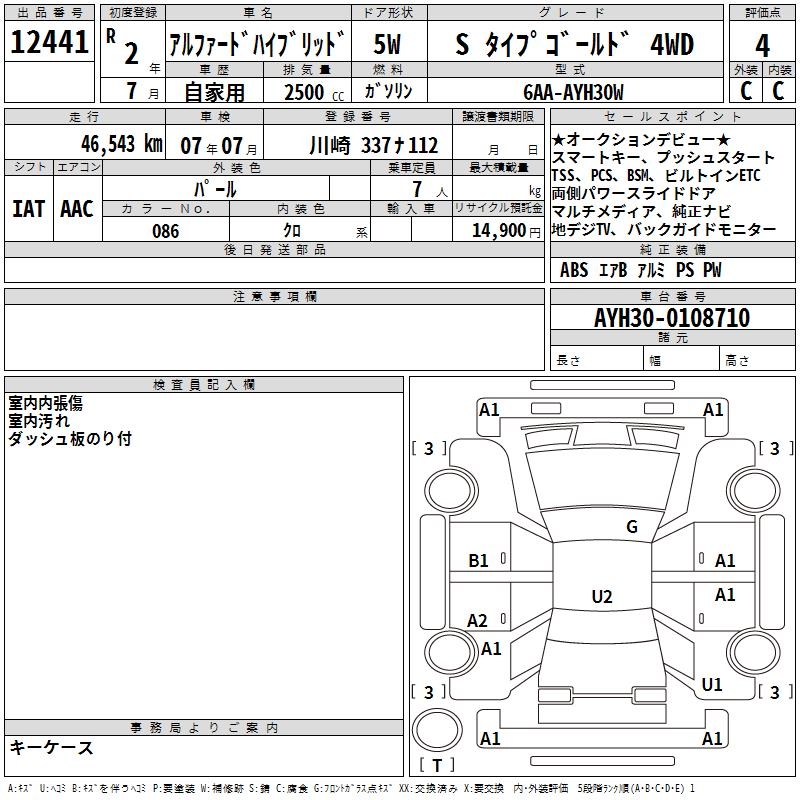Select the 車台番号 header
Viewport: 800px width, 800px height.
(672, 296)
